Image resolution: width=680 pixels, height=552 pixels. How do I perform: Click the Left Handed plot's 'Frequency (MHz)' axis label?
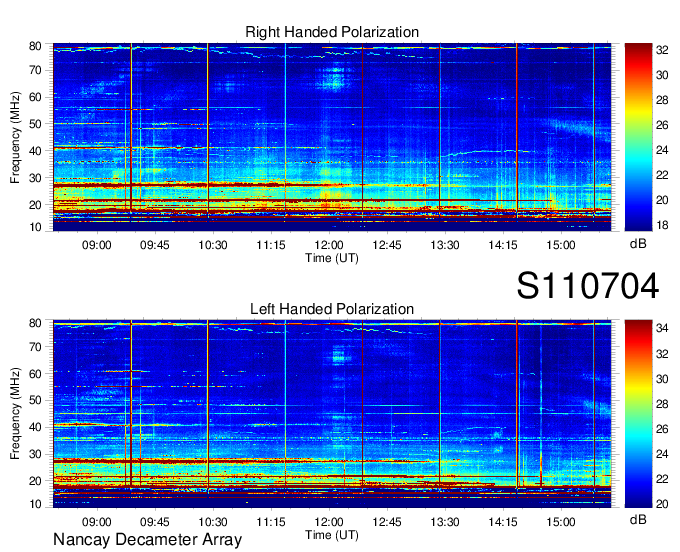[x=15, y=414]
